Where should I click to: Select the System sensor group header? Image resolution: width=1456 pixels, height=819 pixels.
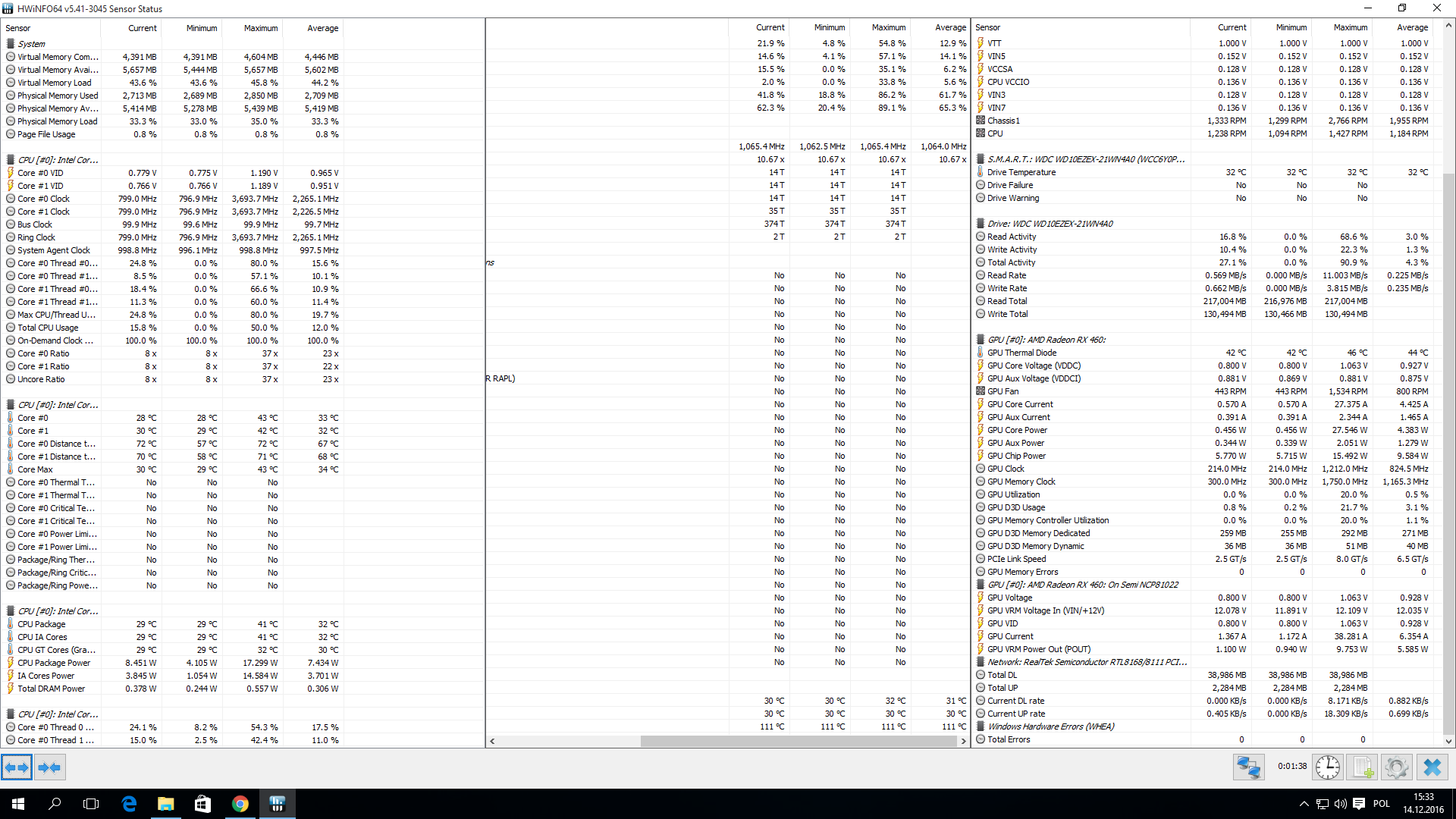point(32,44)
